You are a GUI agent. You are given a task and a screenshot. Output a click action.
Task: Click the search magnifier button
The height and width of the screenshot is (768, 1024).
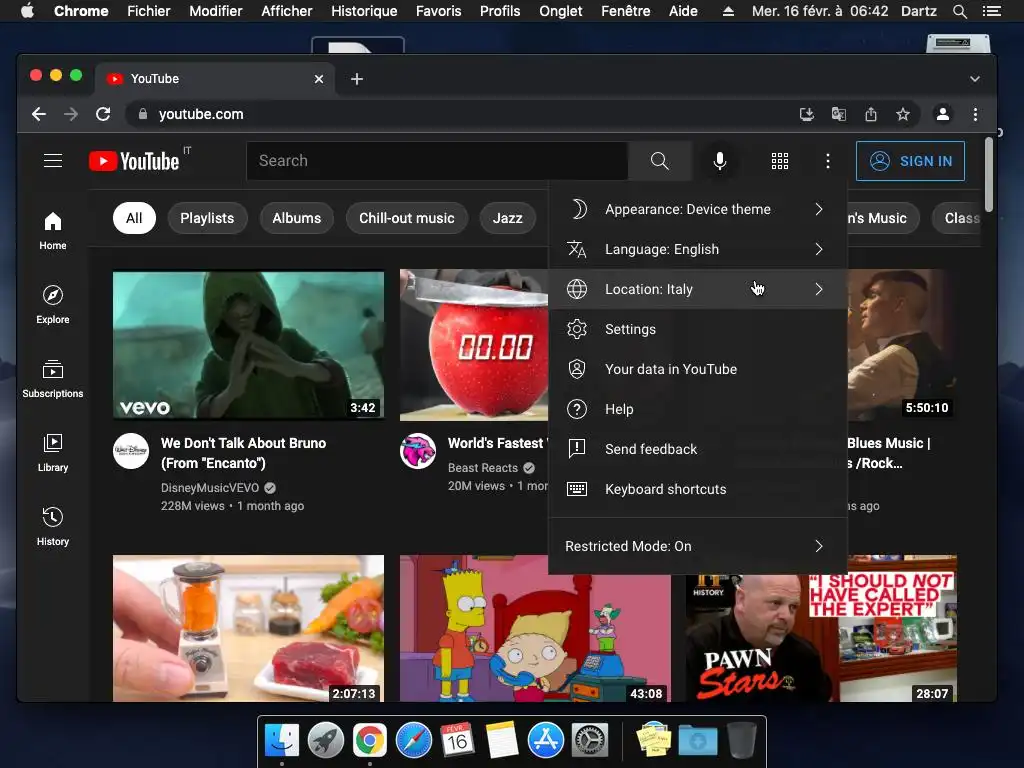tap(660, 161)
